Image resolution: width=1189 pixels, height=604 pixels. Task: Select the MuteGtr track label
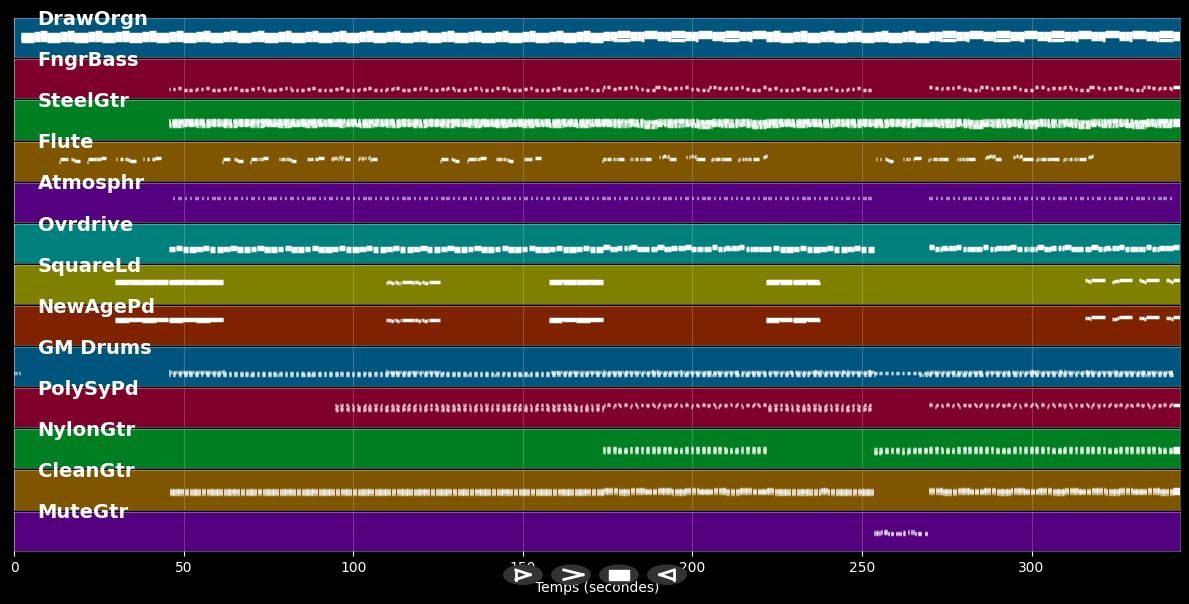[x=83, y=512]
